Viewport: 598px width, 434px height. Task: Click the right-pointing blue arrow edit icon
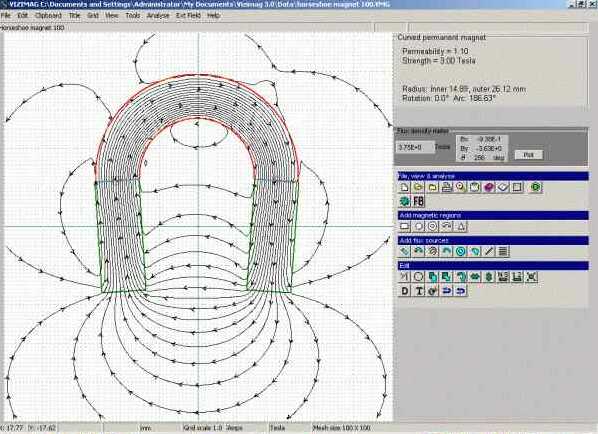[x=447, y=291]
